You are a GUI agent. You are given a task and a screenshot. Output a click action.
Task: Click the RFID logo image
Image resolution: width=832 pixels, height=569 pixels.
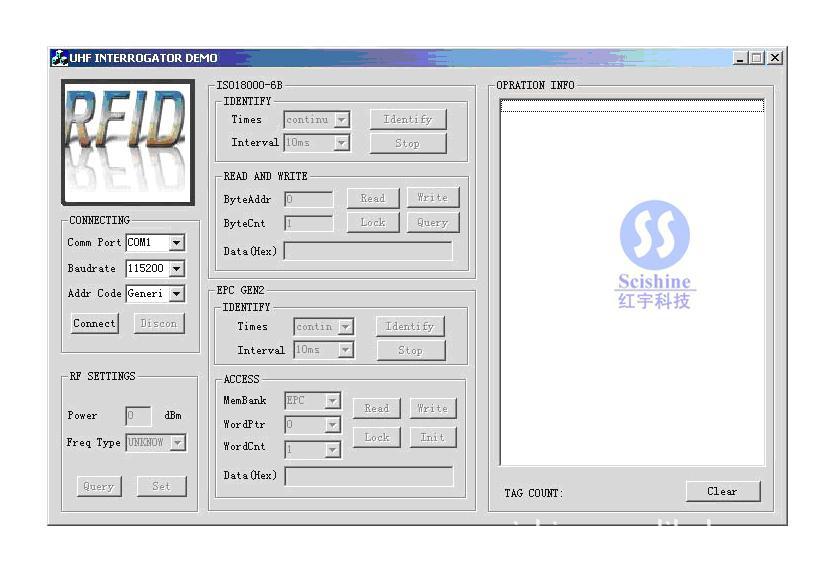pos(127,141)
